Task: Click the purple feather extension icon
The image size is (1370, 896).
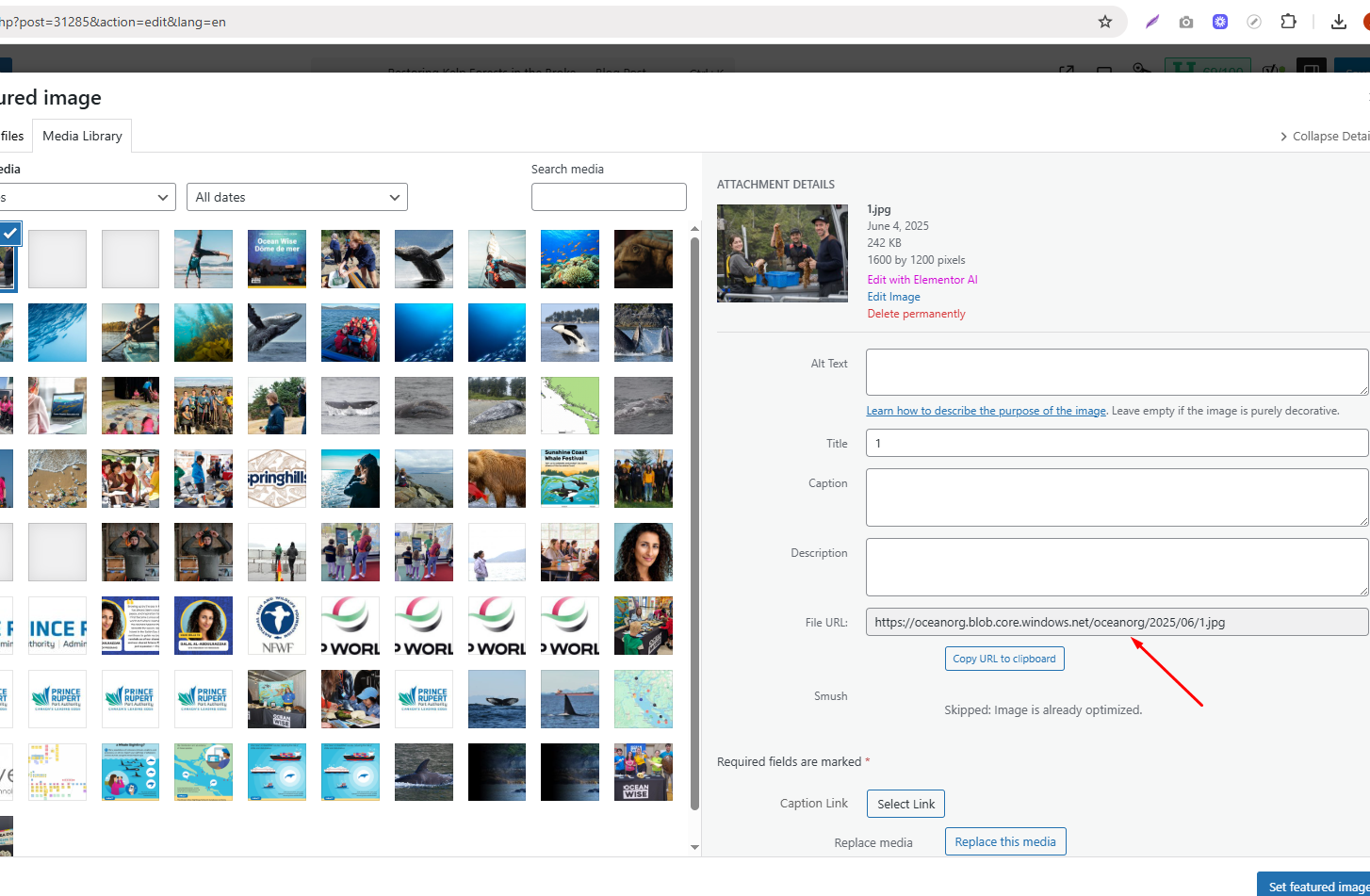Action: tap(1151, 22)
